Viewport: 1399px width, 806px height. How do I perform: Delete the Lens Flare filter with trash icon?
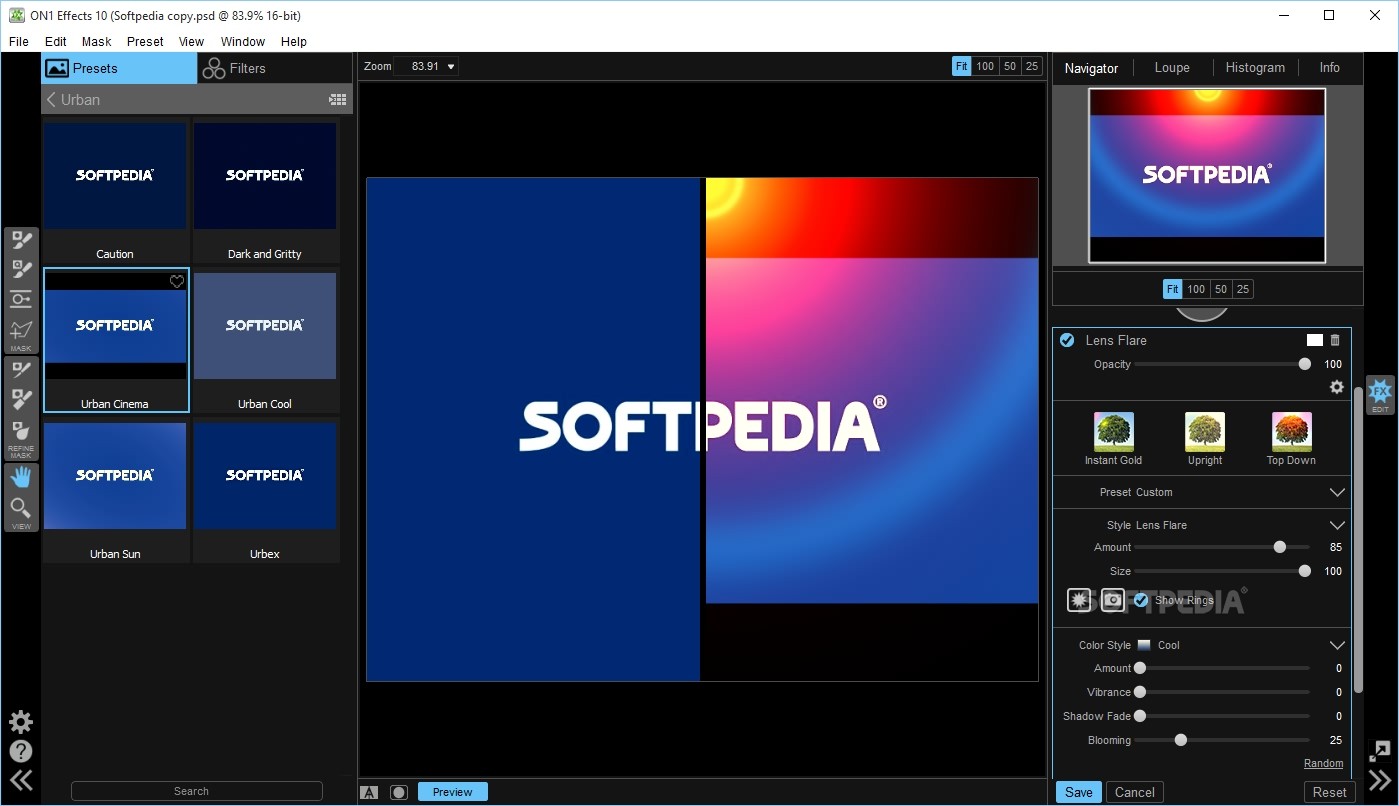1335,340
